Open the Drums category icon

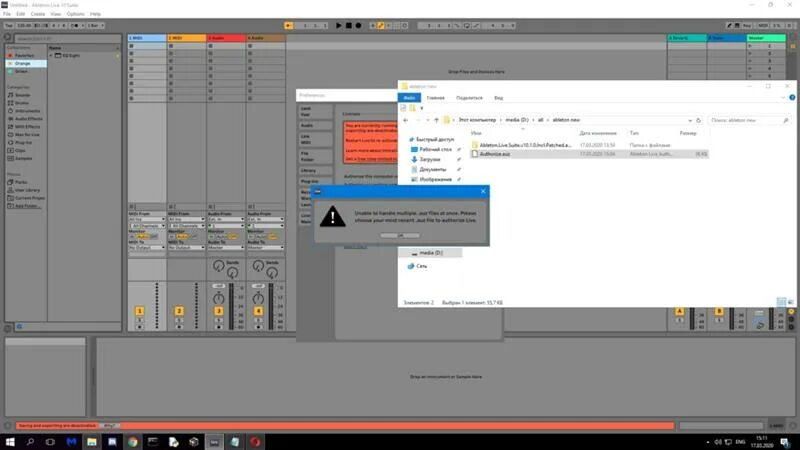coord(10,103)
